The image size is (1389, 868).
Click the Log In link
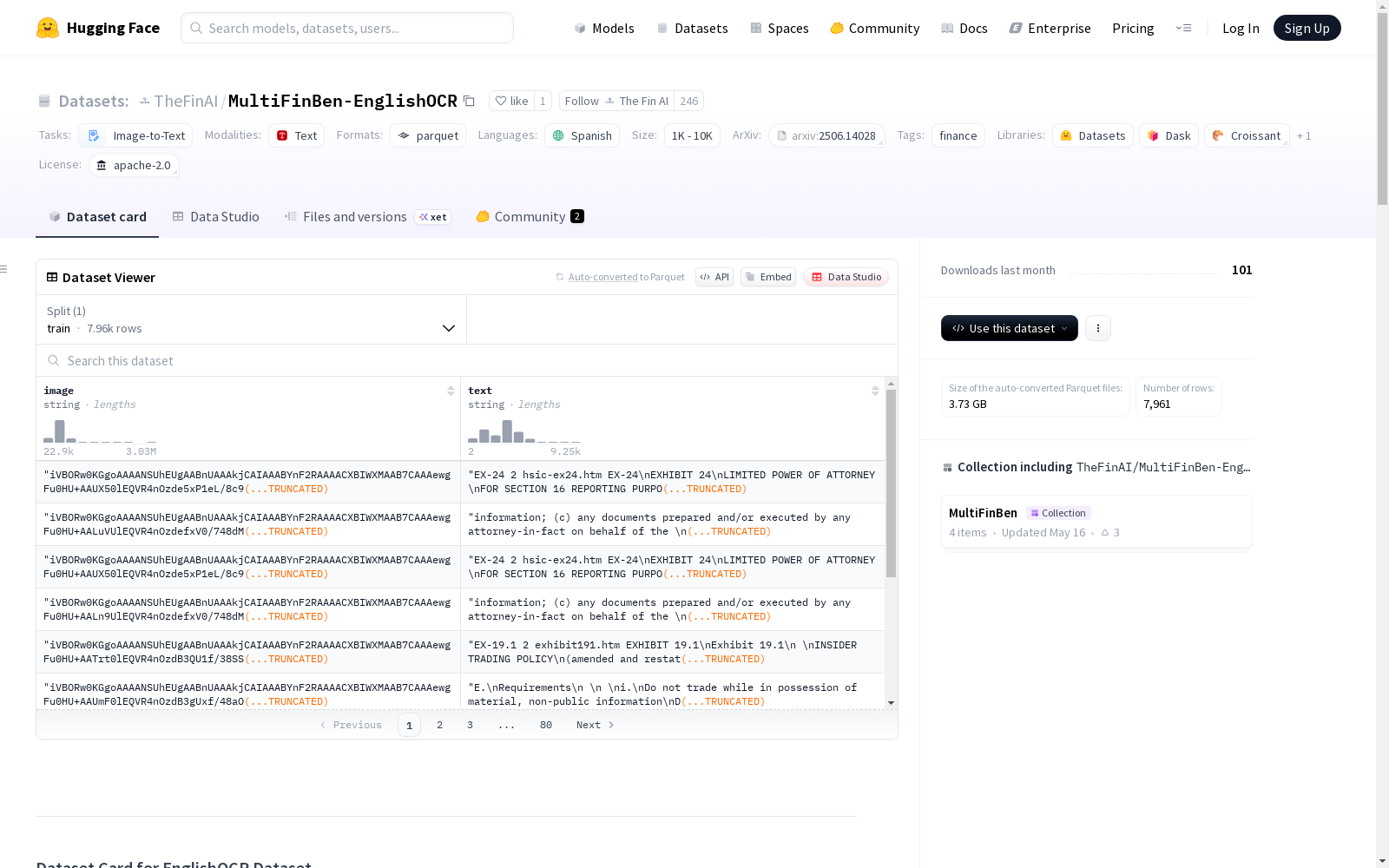(x=1241, y=28)
